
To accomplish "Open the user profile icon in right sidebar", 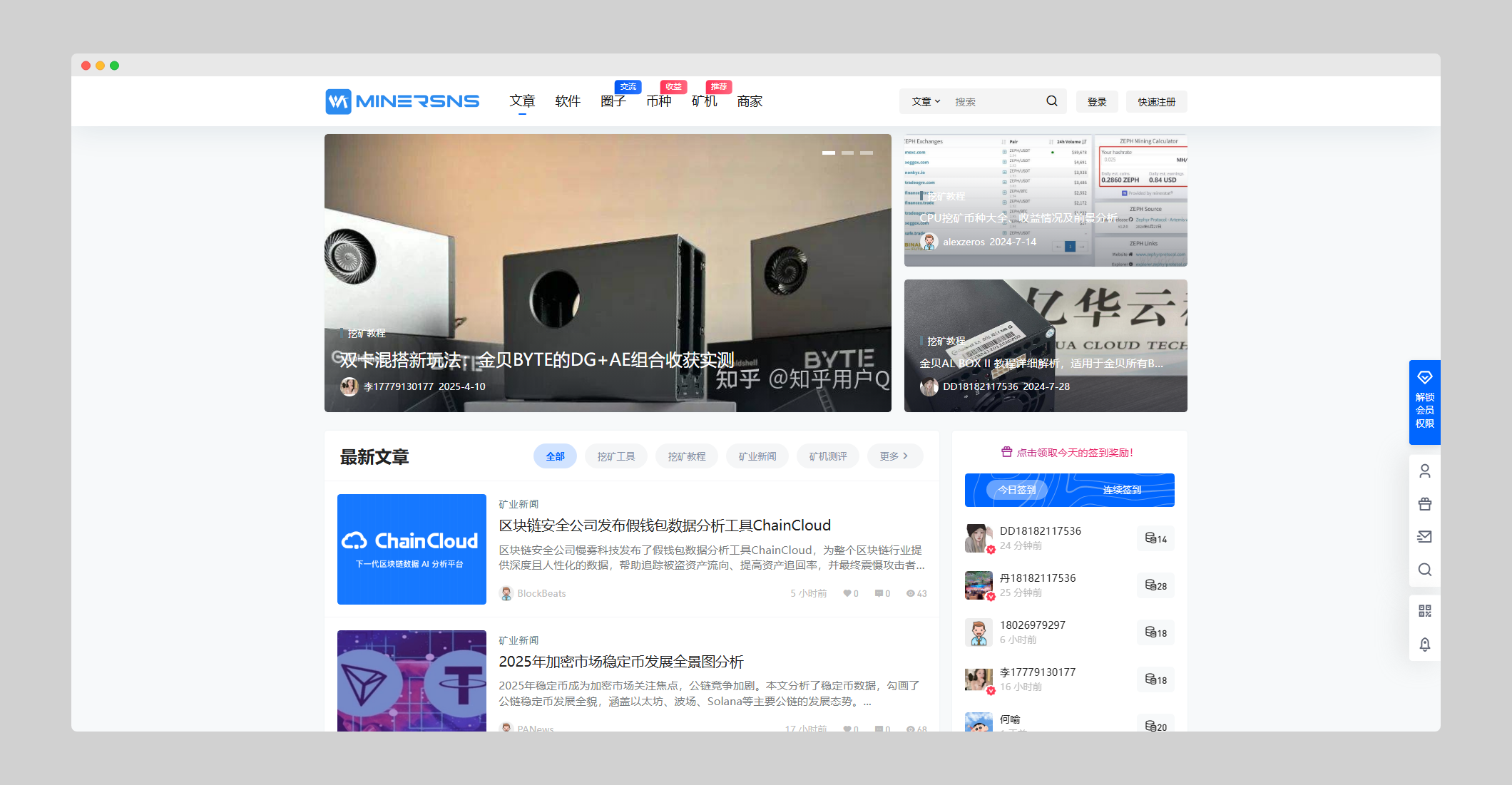I will (x=1425, y=471).
